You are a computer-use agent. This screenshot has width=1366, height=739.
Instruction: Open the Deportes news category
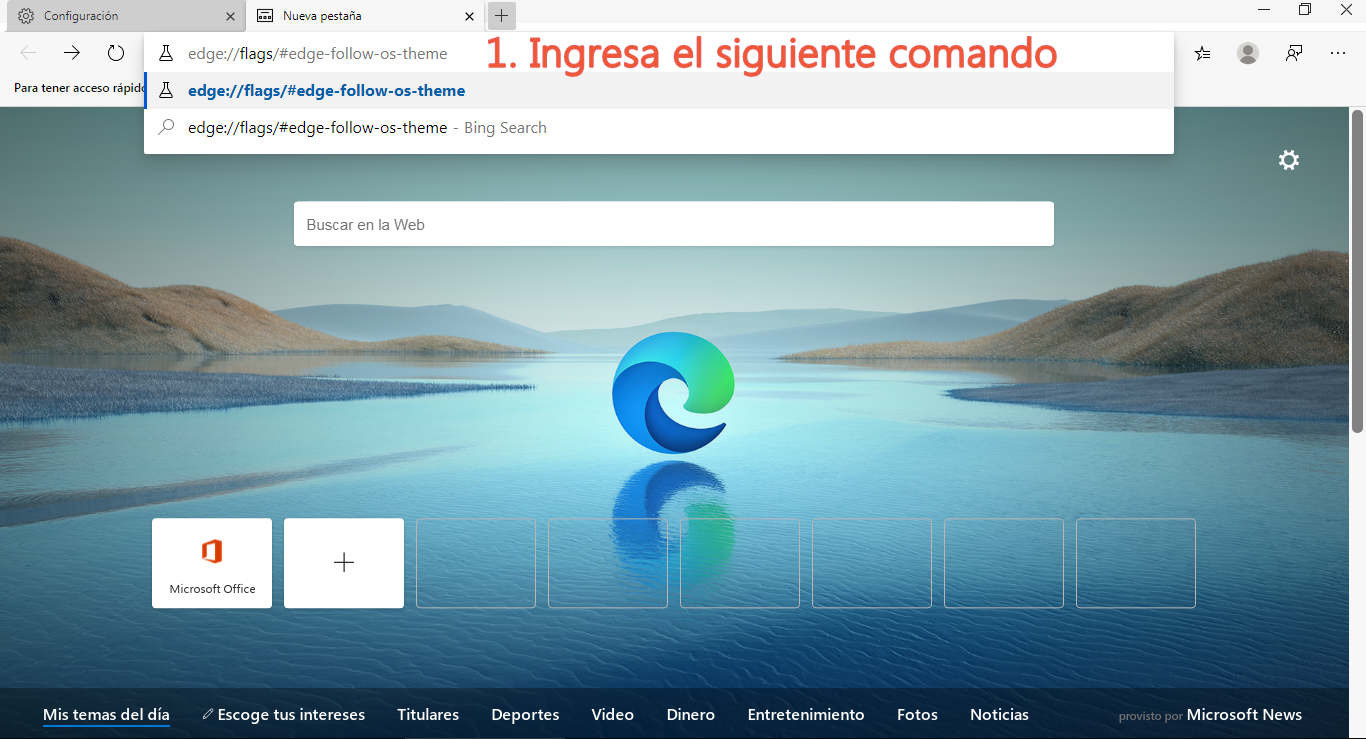[x=525, y=715]
